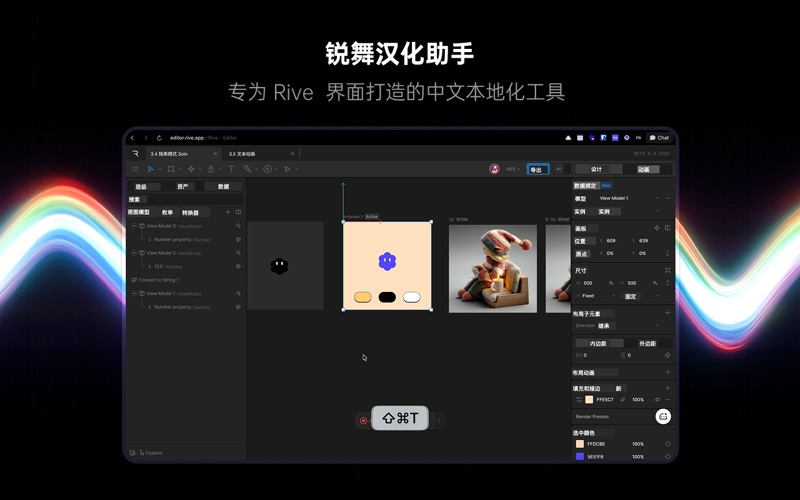
Task: Add a 布局动画 with plus button
Action: pyautogui.click(x=667, y=372)
